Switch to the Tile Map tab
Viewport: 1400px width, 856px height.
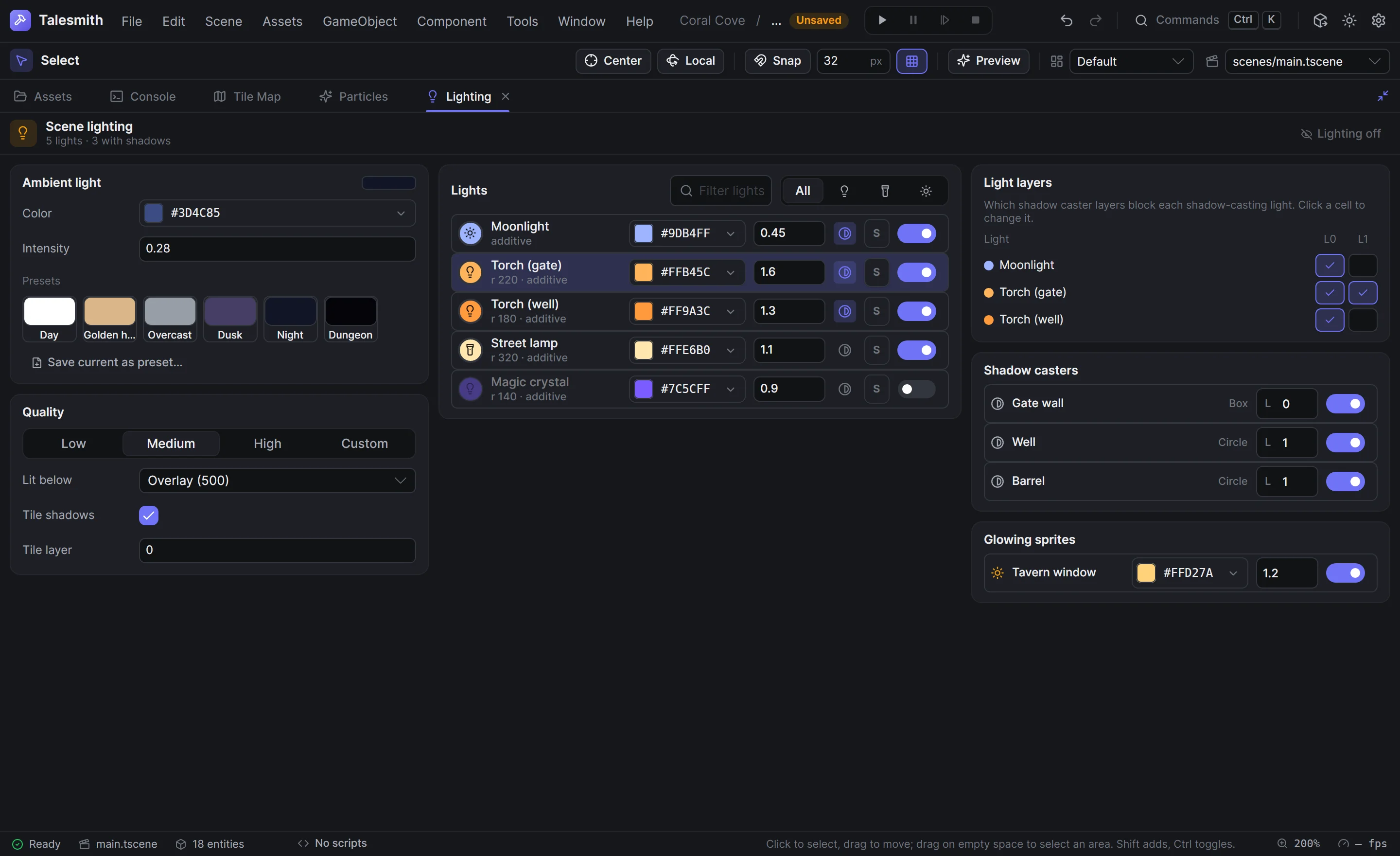pyautogui.click(x=247, y=97)
